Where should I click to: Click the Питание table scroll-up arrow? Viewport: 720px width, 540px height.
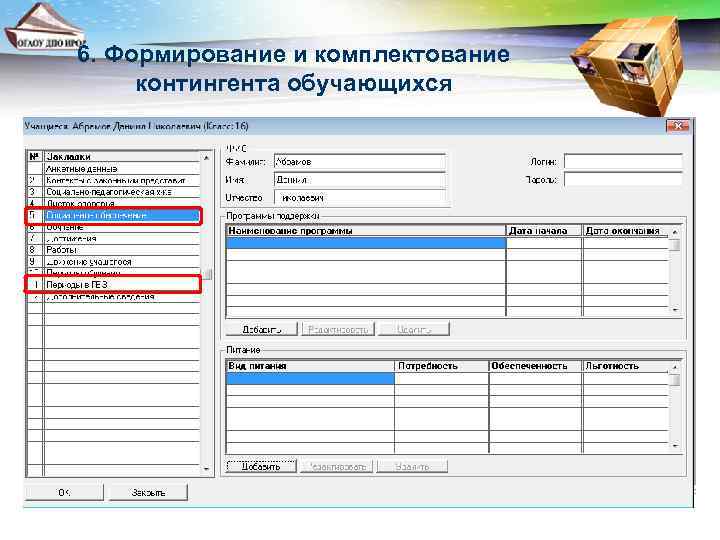click(x=675, y=367)
